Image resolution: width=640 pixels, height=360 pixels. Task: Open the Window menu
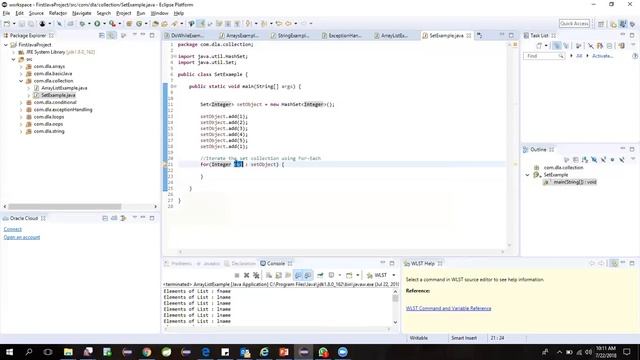159,13
